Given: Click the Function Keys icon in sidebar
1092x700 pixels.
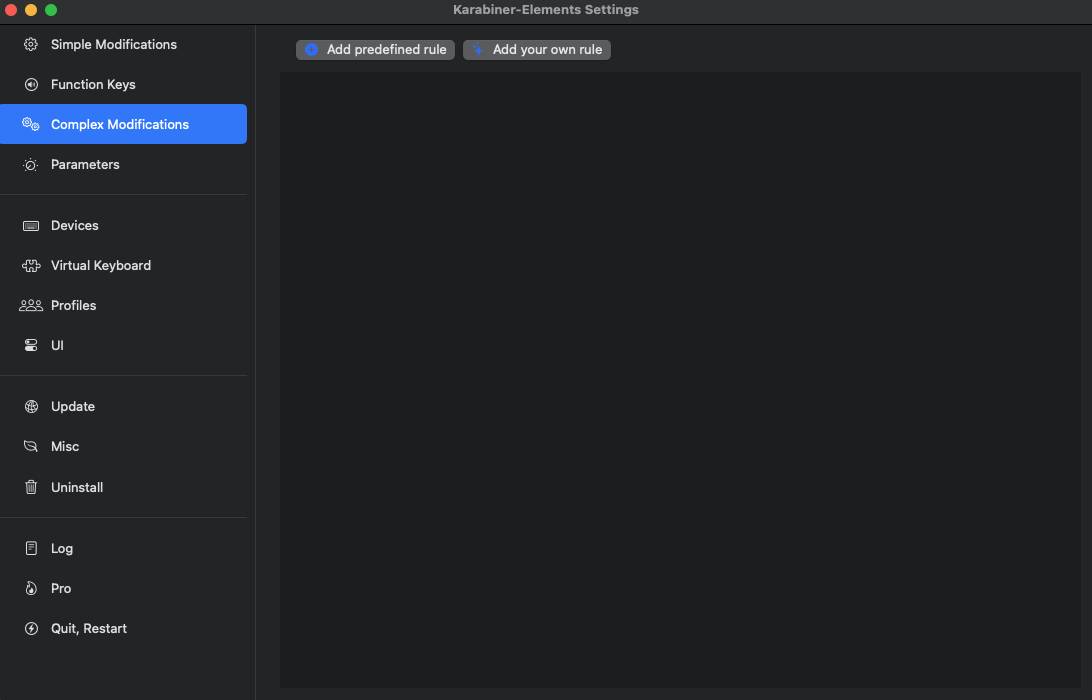Looking at the screenshot, I should pyautogui.click(x=31, y=84).
